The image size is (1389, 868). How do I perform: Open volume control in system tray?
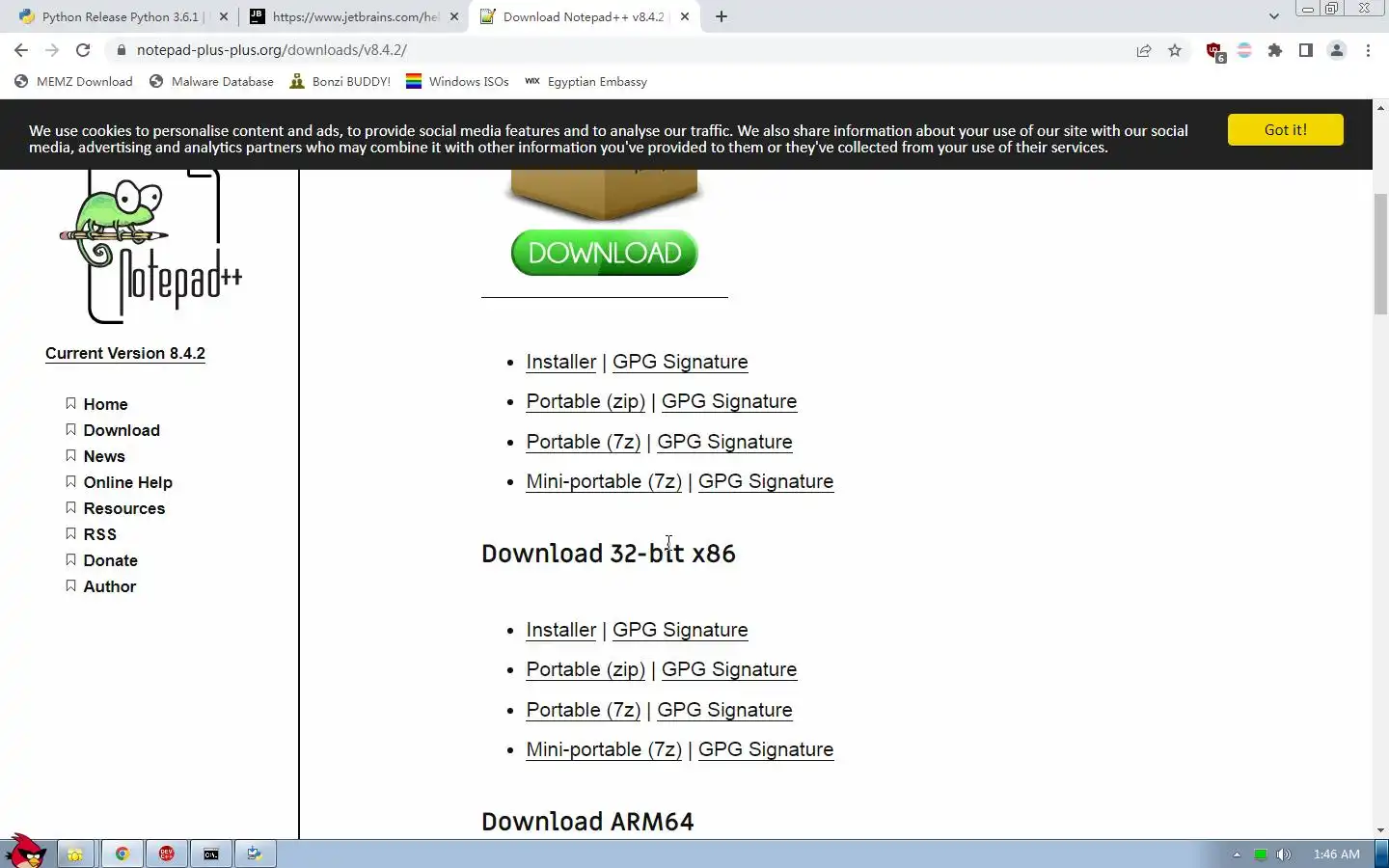tap(1283, 854)
